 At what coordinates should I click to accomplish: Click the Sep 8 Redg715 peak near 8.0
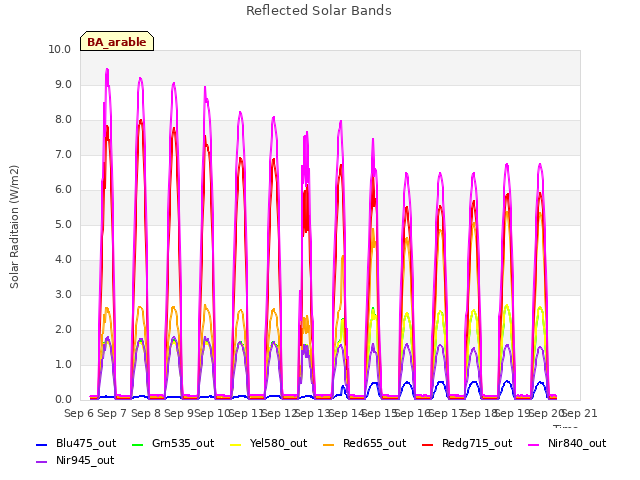[x=141, y=121]
